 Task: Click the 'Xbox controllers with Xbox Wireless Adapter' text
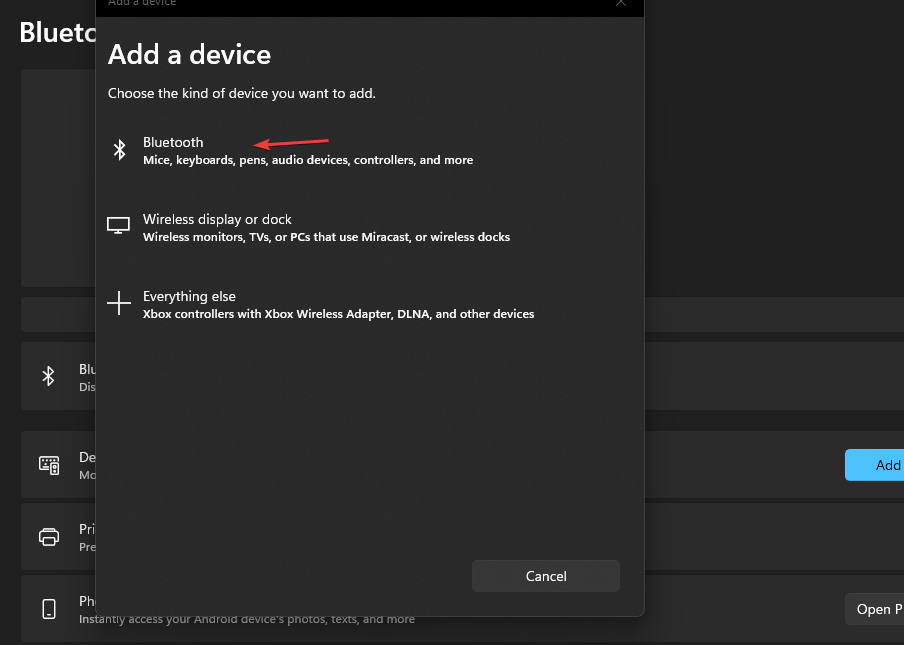point(338,314)
